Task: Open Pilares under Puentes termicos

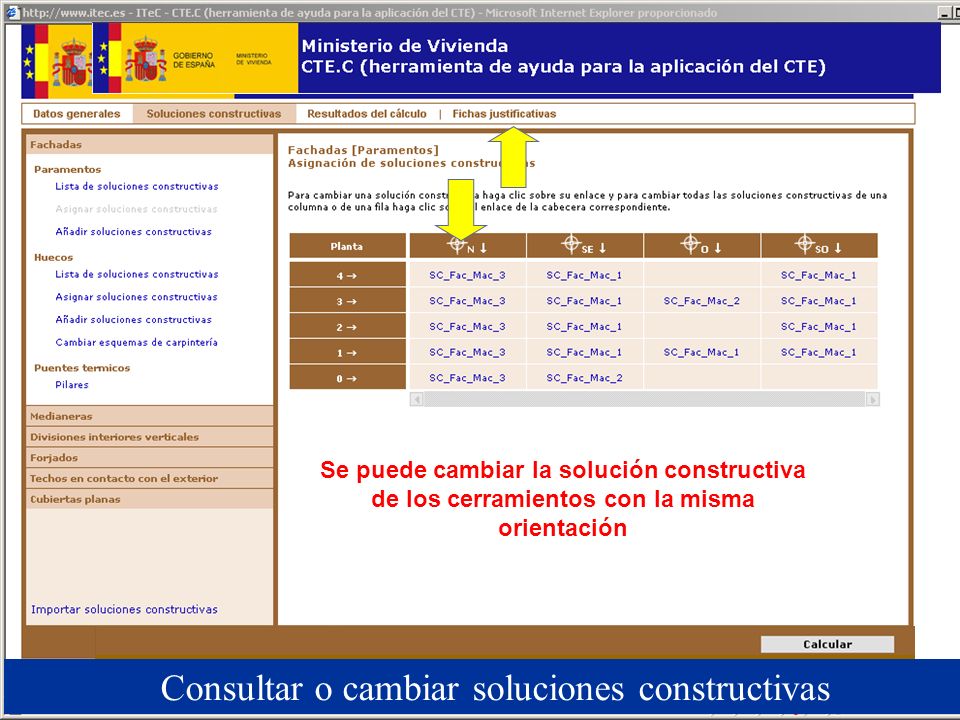Action: (72, 384)
